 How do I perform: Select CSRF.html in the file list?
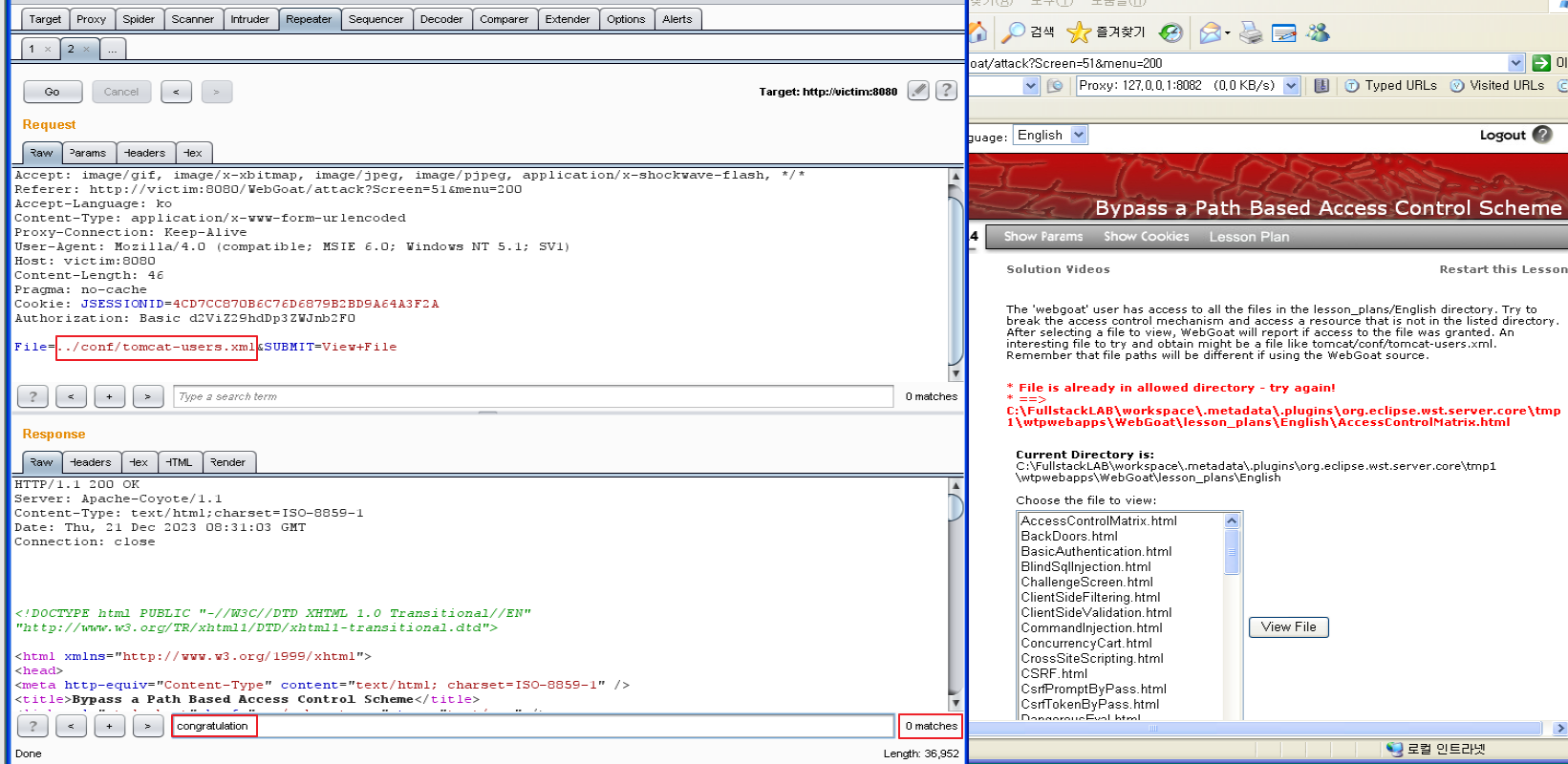pyautogui.click(x=1054, y=673)
